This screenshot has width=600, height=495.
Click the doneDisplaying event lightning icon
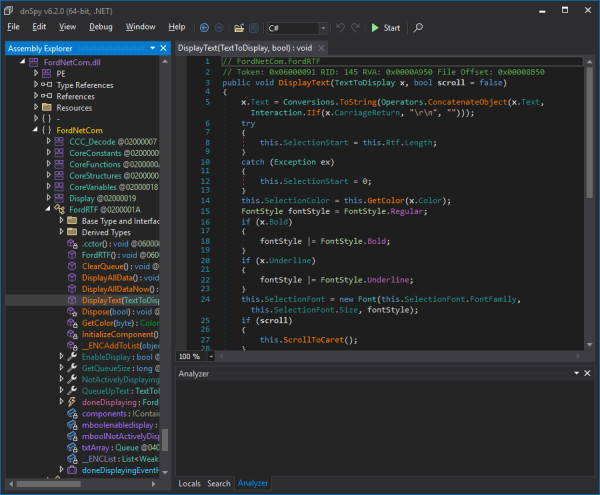click(x=72, y=402)
